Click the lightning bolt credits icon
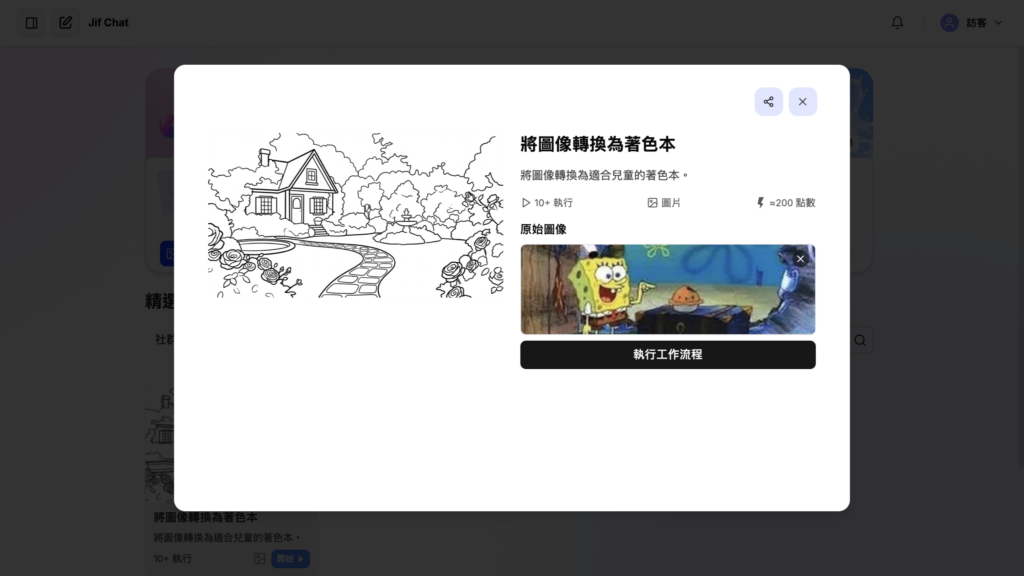Screen dimensions: 1024x576 760,203
